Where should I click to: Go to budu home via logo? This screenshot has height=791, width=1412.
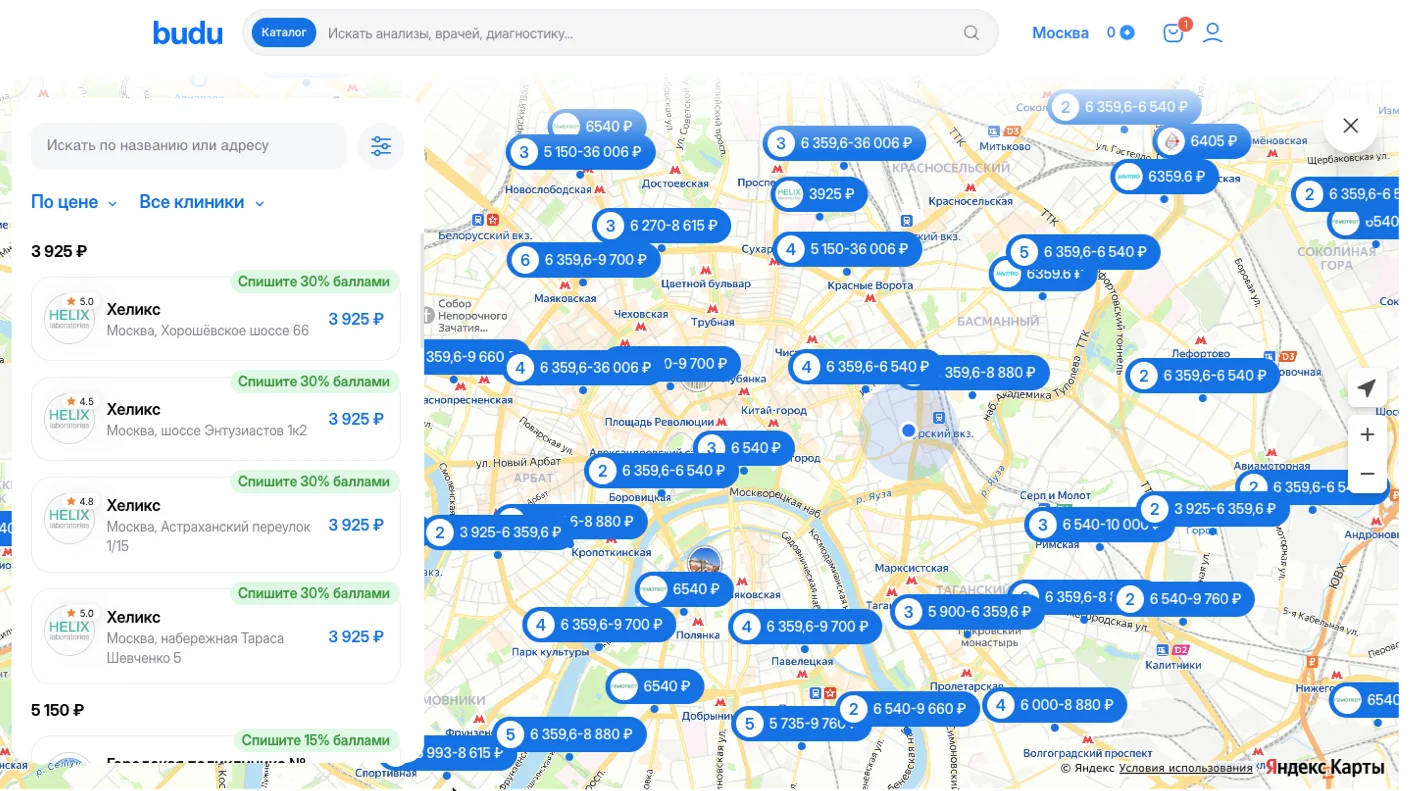point(188,33)
